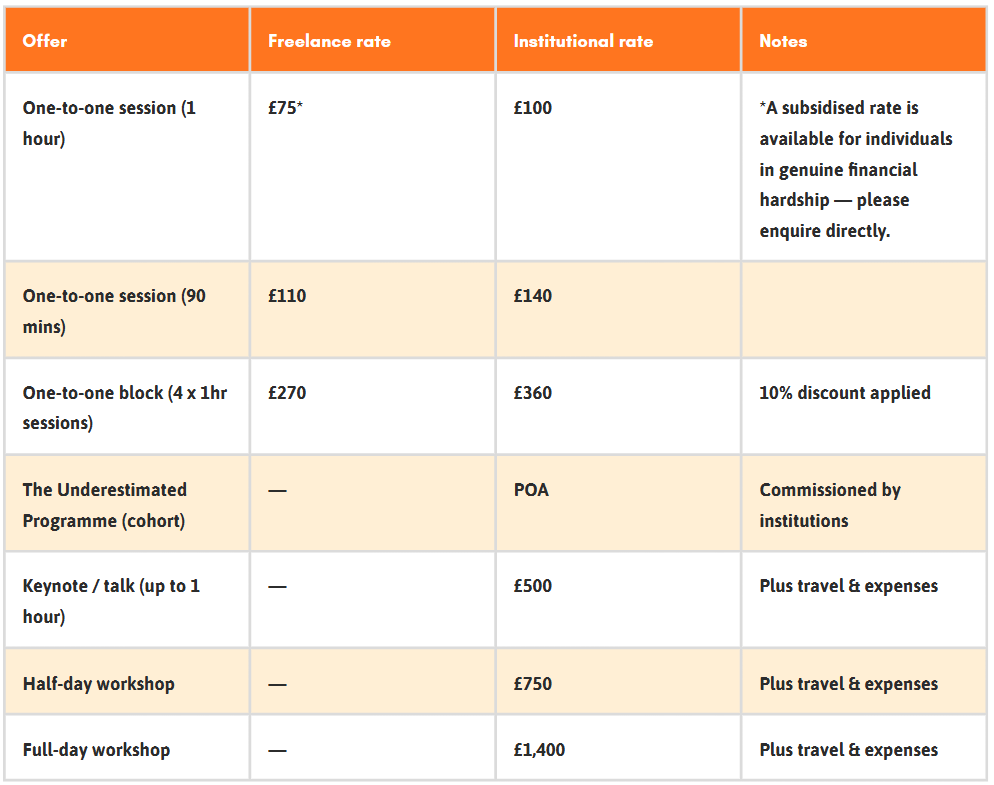Click the POA institutional rate cell

click(x=531, y=490)
